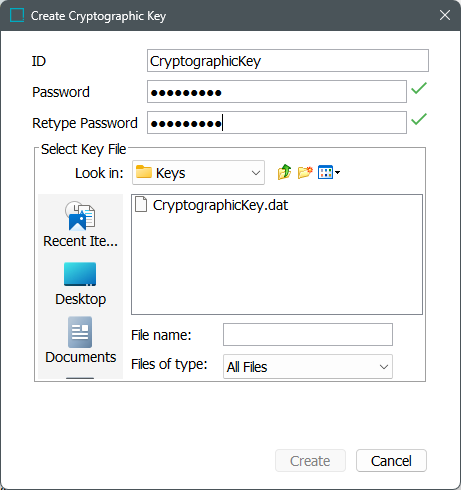
Task: Create a new folder with toolbar icon
Action: click(x=305, y=172)
